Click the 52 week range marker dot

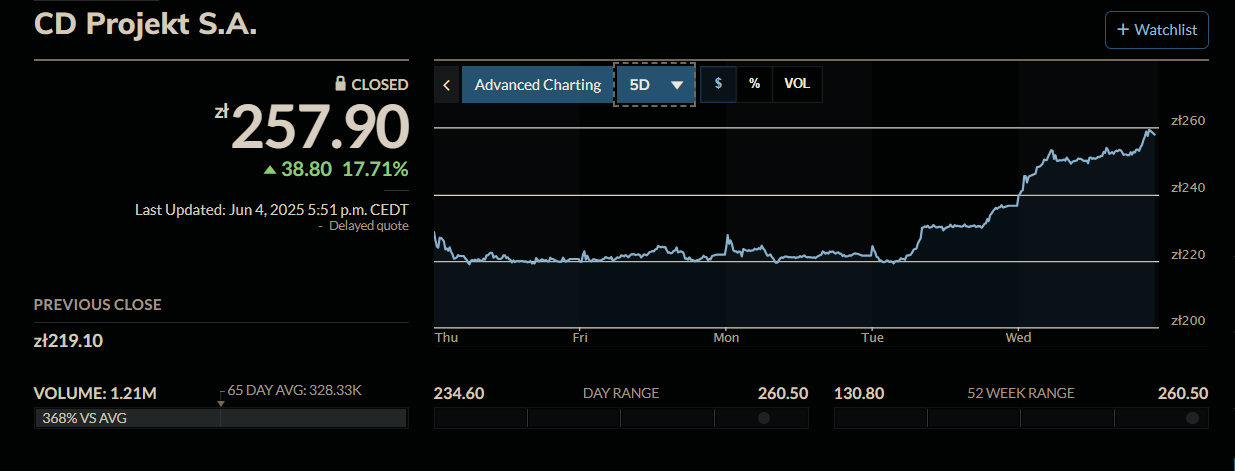pos(1192,418)
